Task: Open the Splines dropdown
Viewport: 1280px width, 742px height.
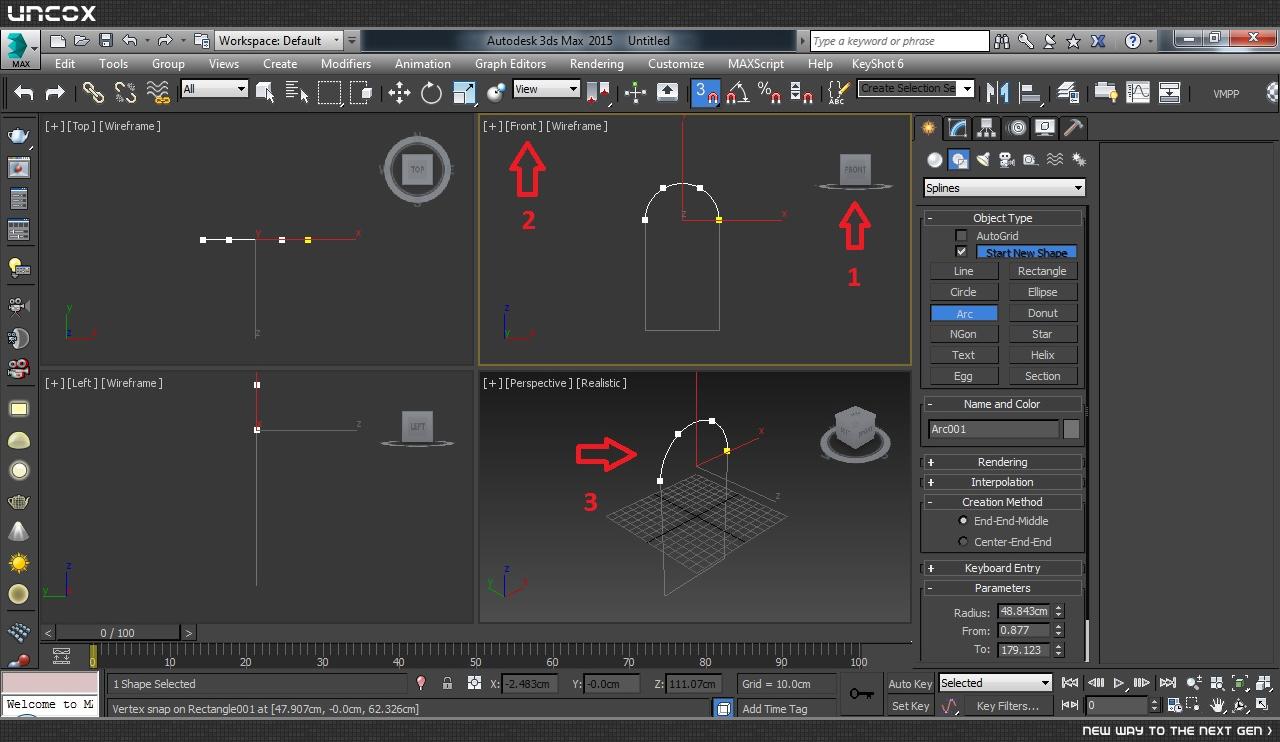Action: coord(1004,188)
